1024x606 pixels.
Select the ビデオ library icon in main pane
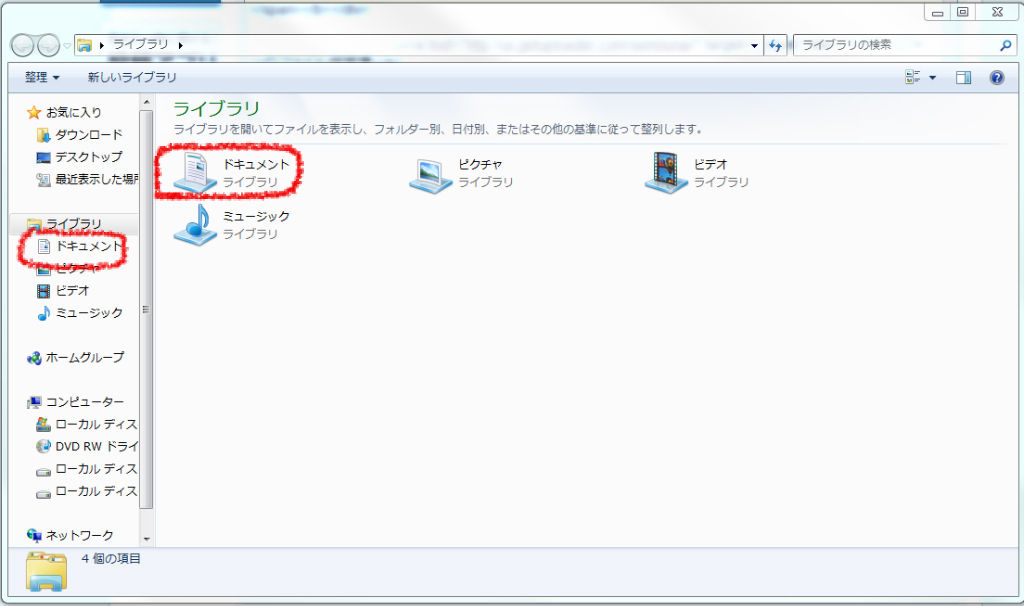coord(666,172)
